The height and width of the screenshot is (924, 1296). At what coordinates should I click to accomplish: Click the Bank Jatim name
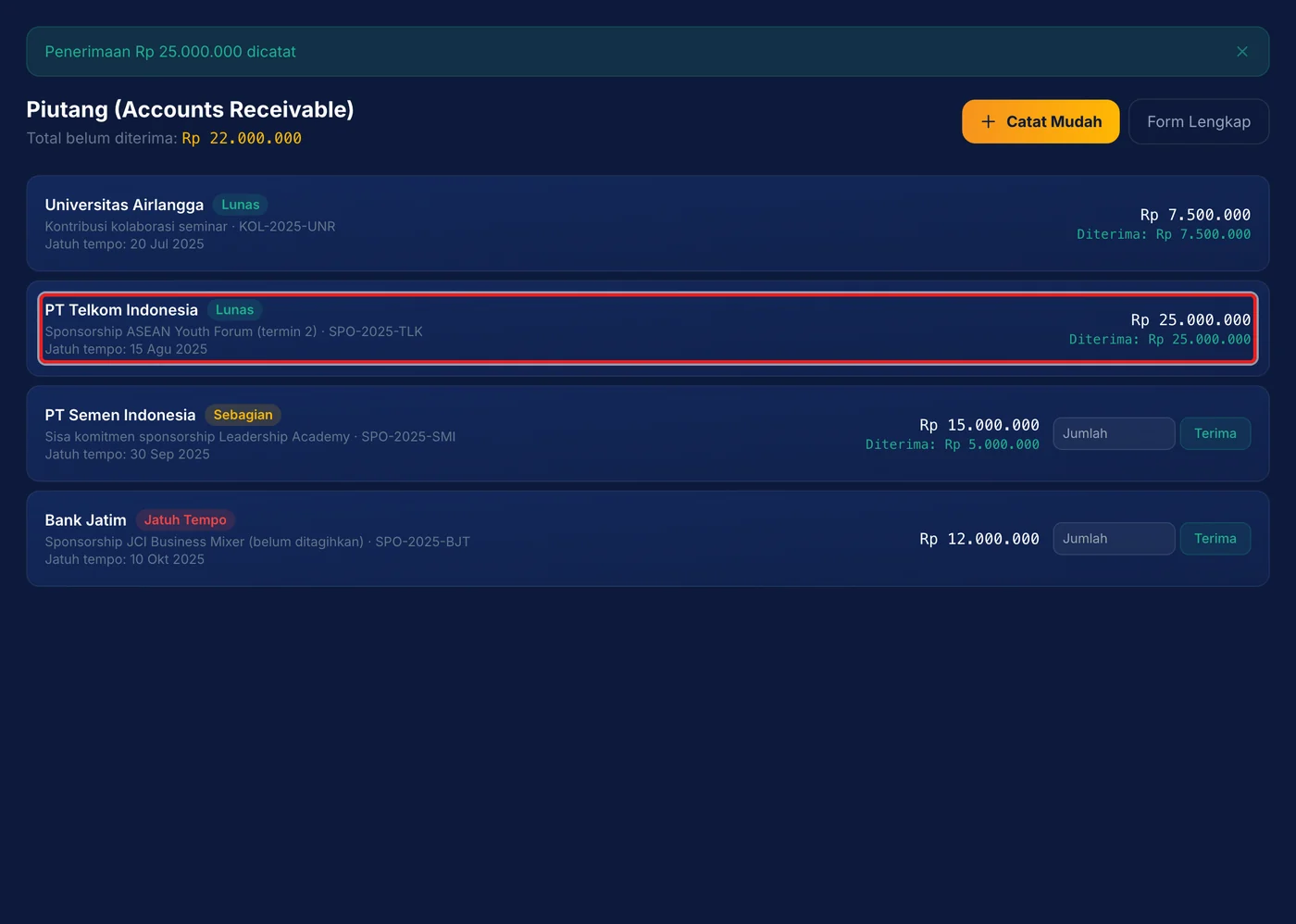pos(86,520)
